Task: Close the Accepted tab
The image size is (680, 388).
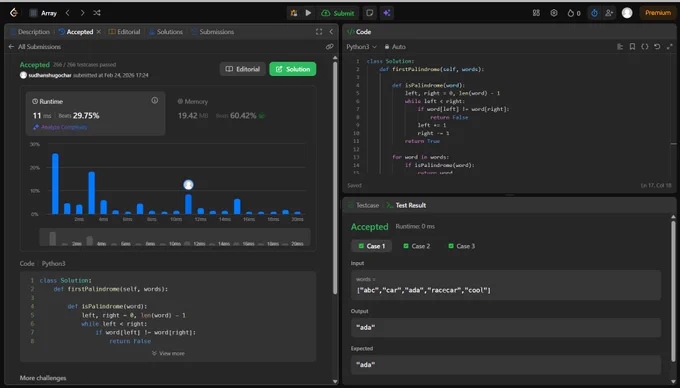Action: [99, 32]
